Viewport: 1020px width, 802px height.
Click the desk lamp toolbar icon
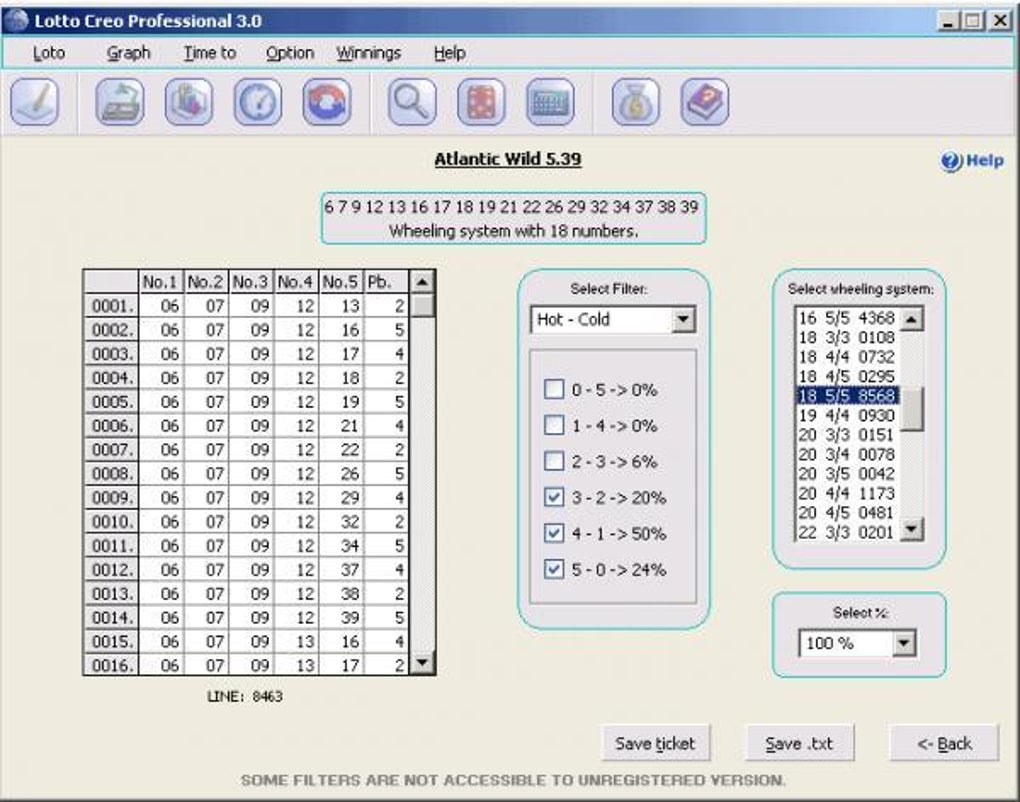click(120, 102)
